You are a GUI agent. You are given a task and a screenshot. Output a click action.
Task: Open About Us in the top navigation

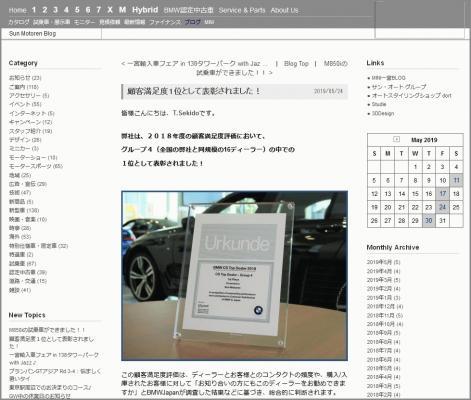click(x=284, y=10)
